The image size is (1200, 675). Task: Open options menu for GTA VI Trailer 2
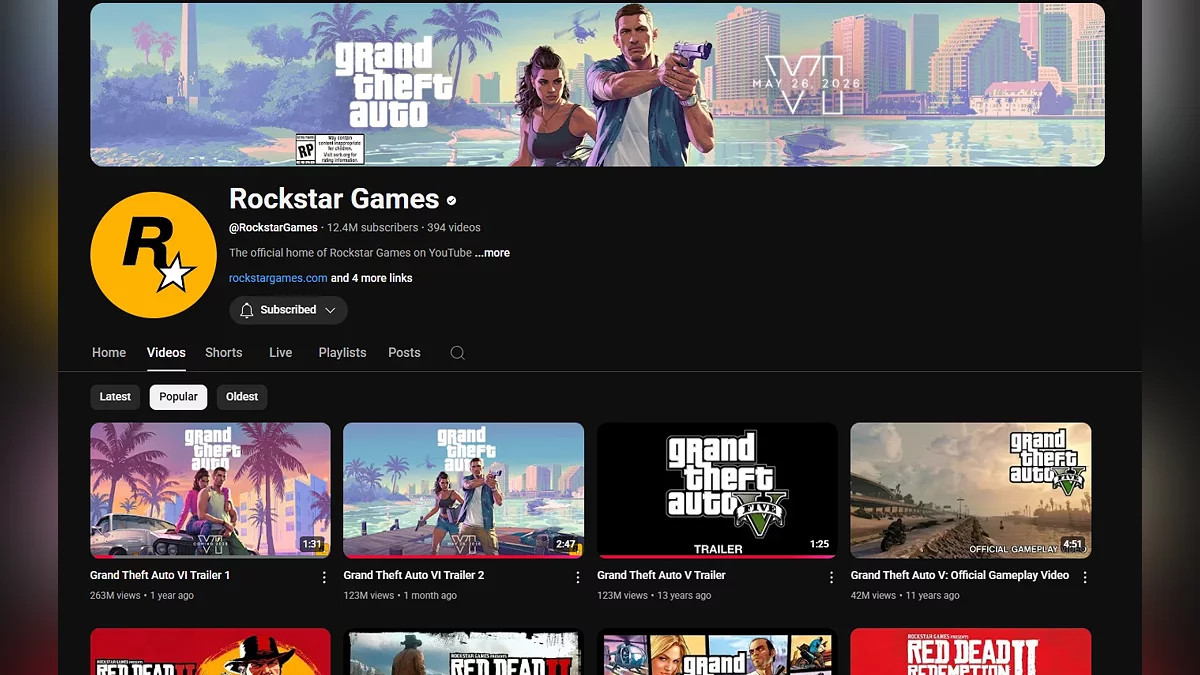(x=577, y=577)
